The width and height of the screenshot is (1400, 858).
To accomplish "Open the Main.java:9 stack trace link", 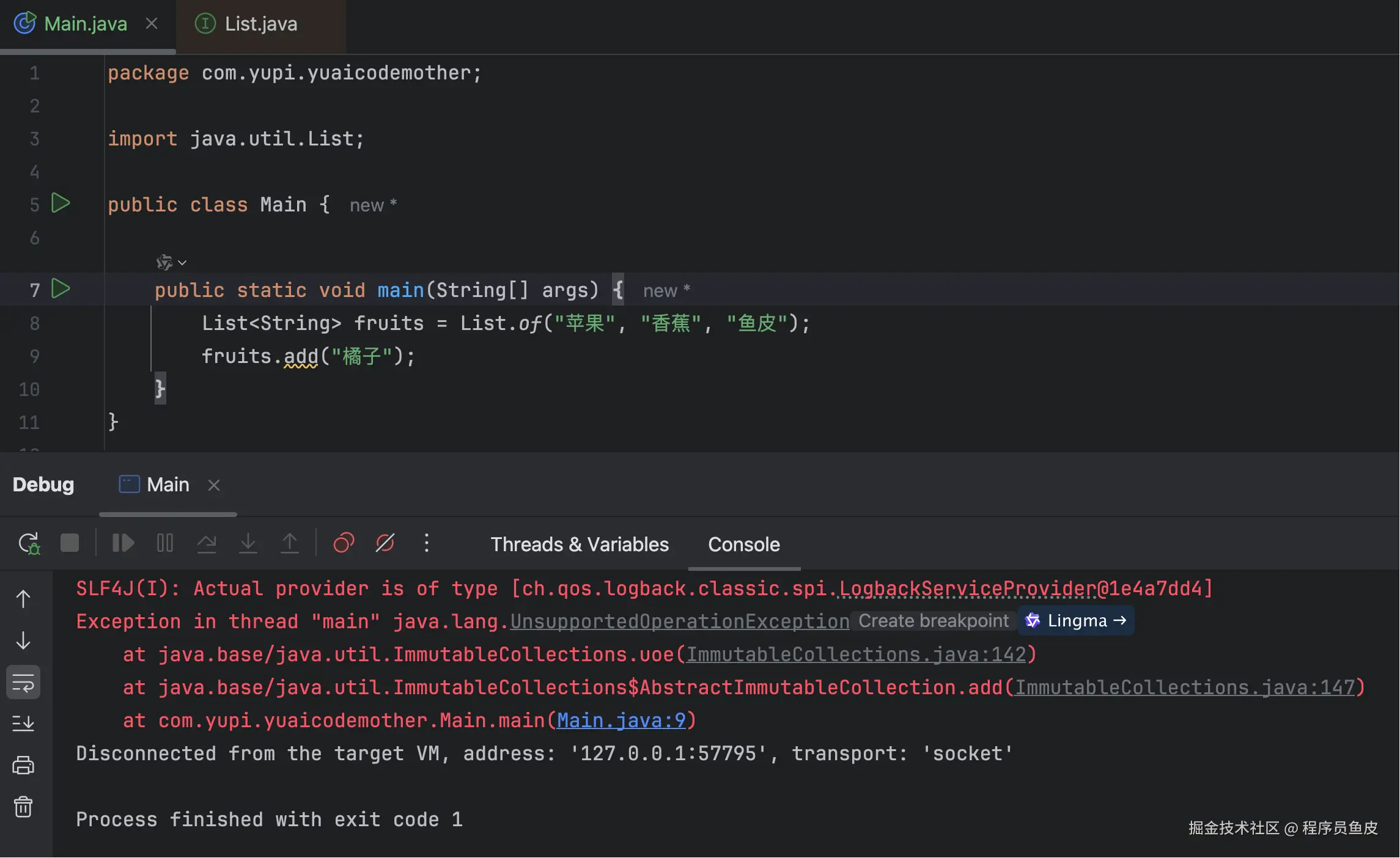I will click(x=621, y=721).
